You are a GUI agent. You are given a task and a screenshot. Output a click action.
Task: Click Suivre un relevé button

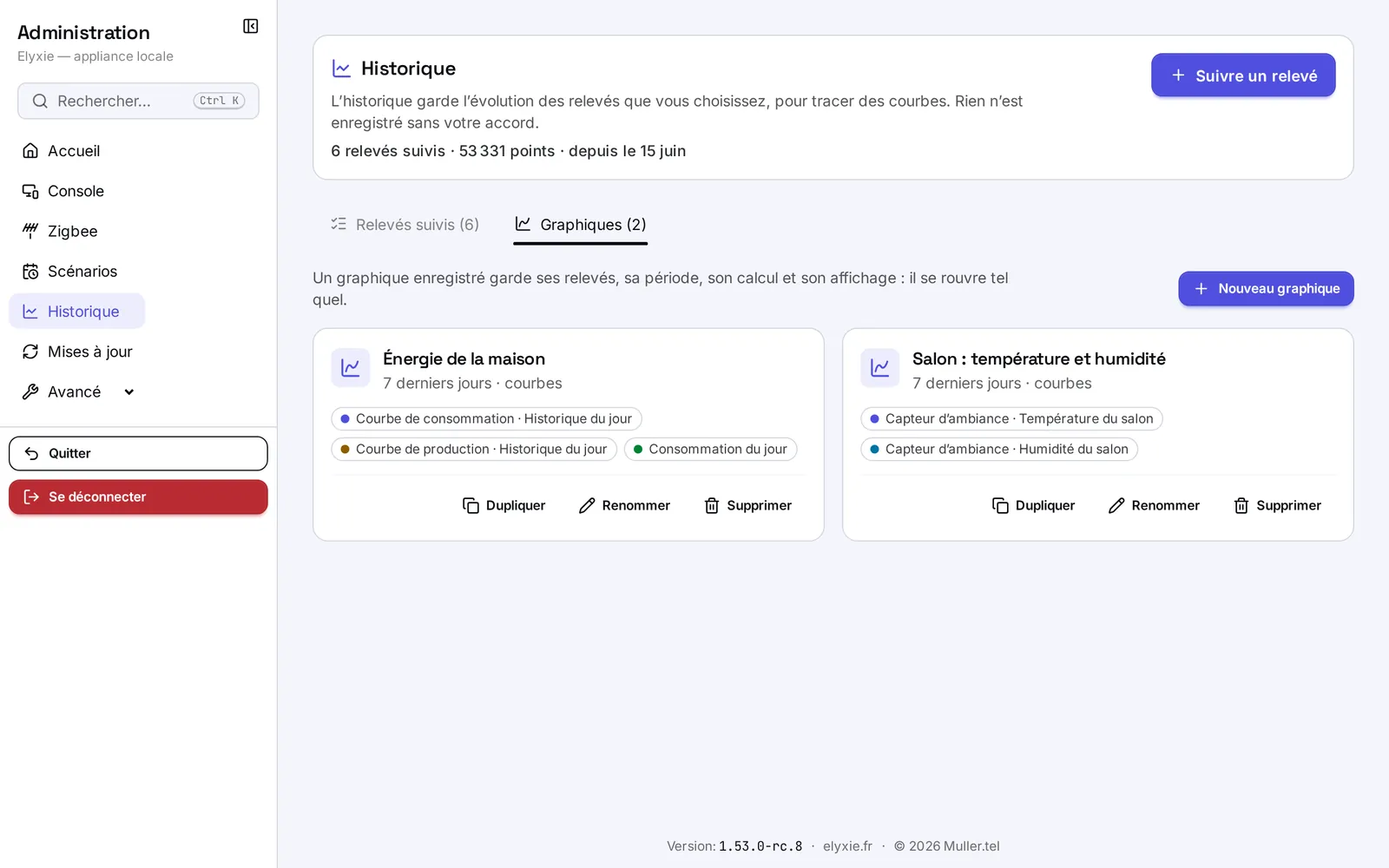point(1243,76)
